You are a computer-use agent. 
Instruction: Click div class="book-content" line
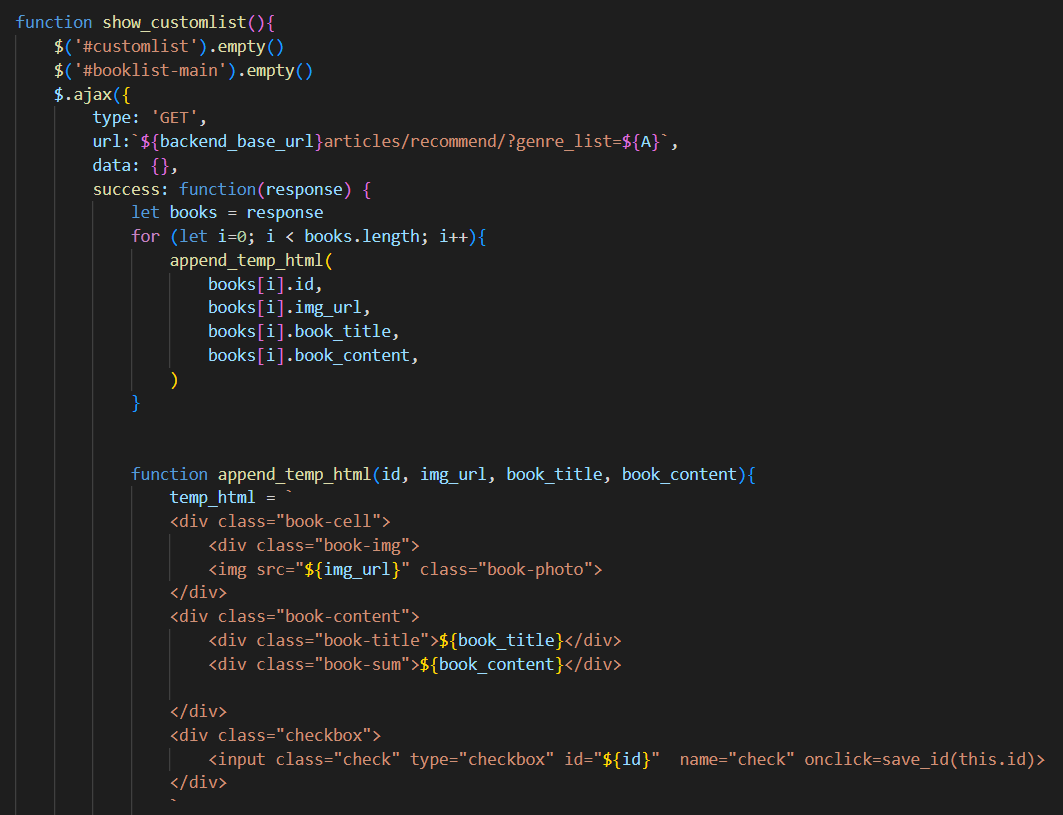tap(294, 616)
